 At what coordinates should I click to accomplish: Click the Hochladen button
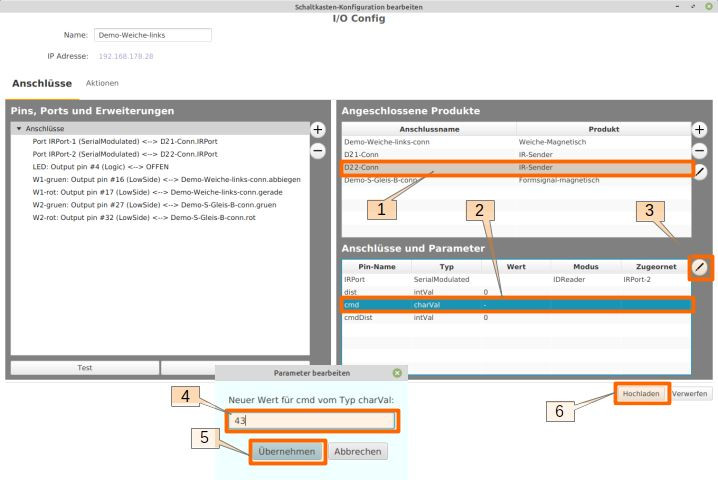tap(641, 394)
